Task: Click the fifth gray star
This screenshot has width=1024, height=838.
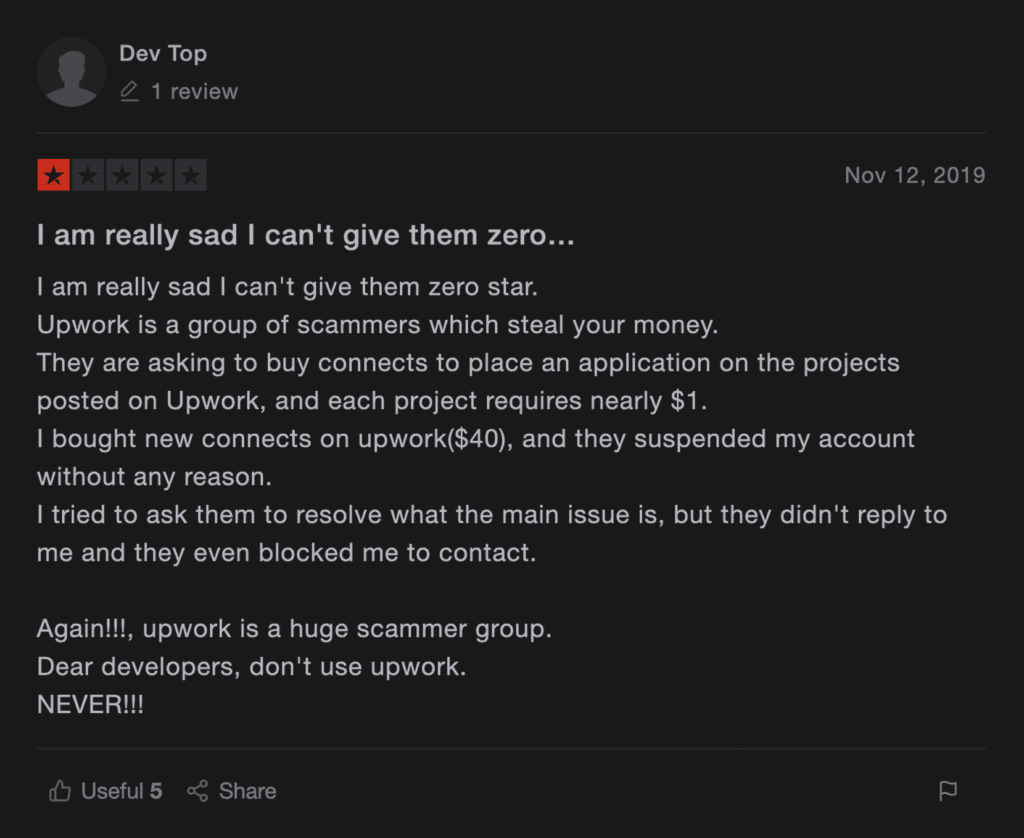Action: point(190,177)
